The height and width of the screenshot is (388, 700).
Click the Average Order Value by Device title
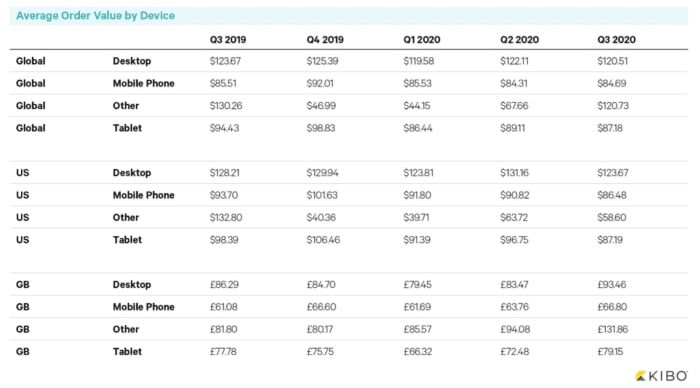(96, 16)
